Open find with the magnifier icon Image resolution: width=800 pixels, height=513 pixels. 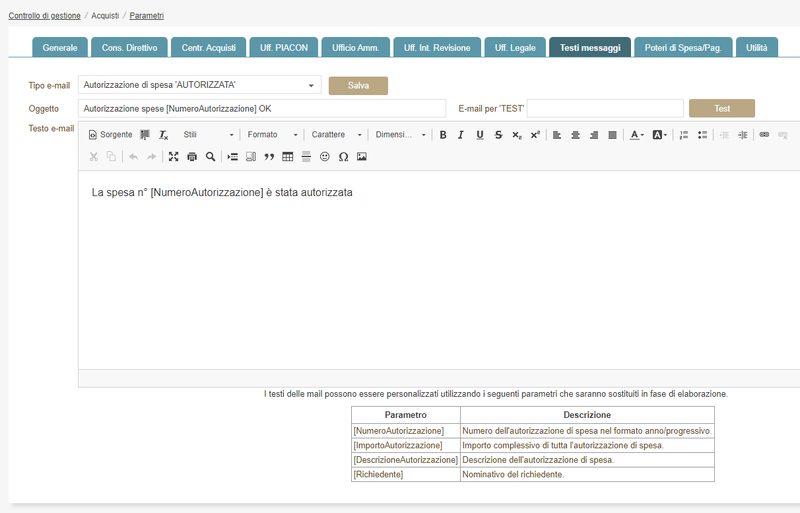click(x=210, y=157)
